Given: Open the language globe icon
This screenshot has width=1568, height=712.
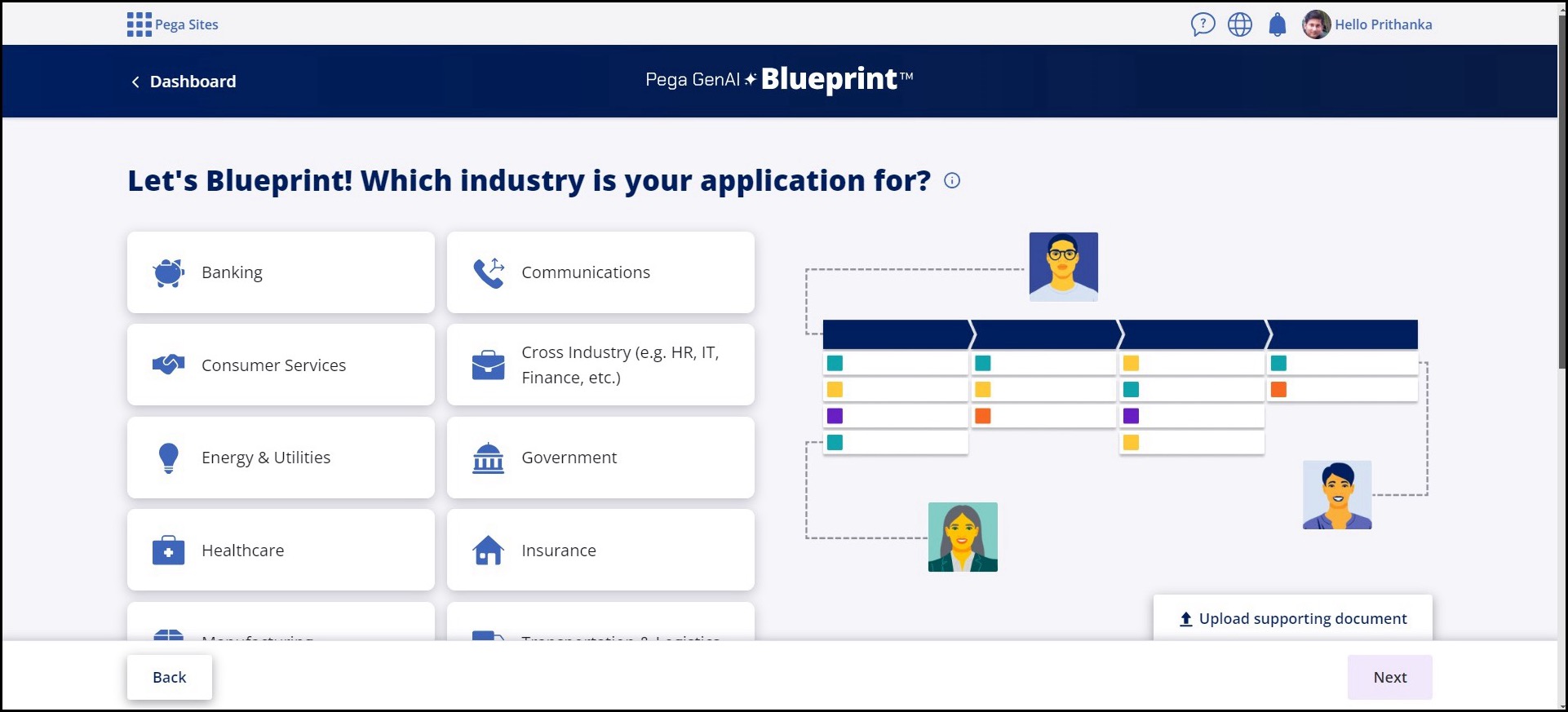Looking at the screenshot, I should tap(1240, 24).
